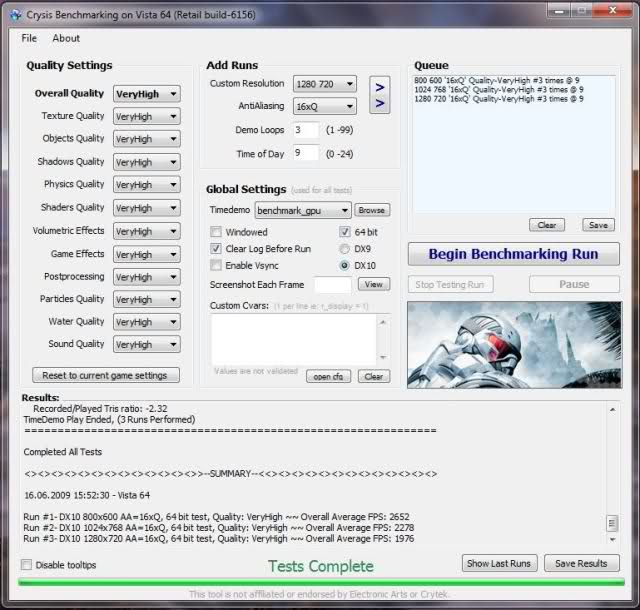The height and width of the screenshot is (610, 640).
Task: Click the Custom Cvars scroll down arrow
Action: (383, 357)
